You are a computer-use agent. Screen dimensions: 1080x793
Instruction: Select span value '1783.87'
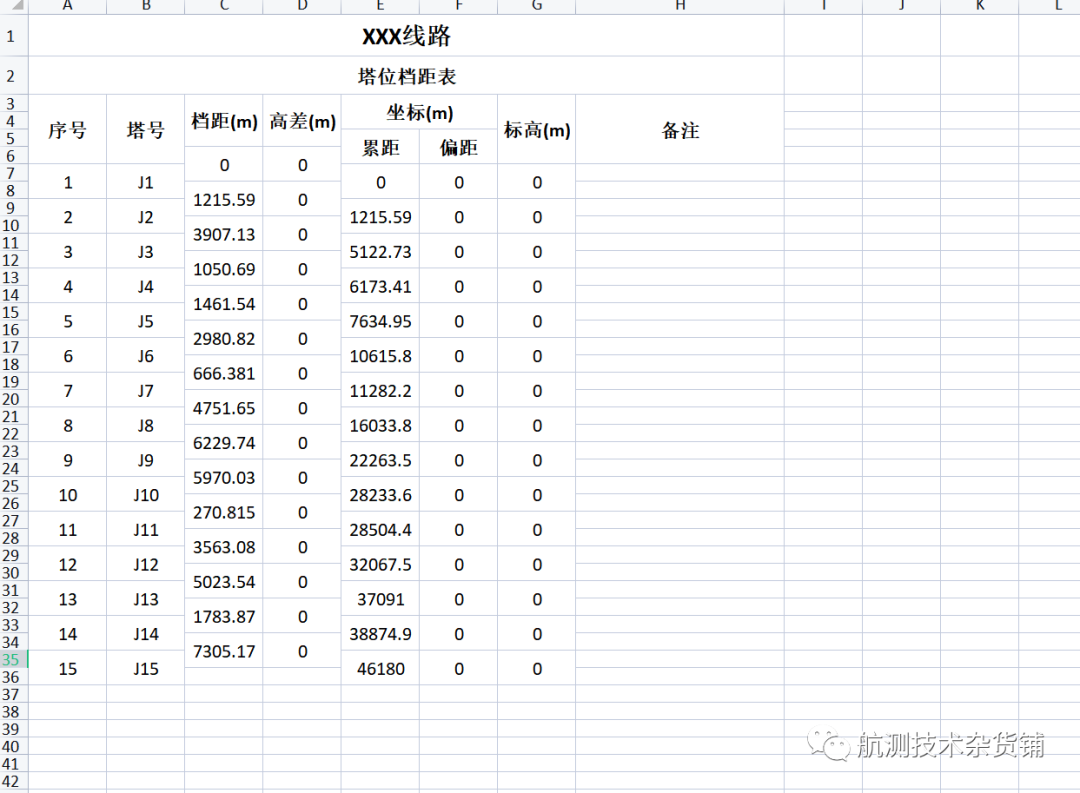[x=224, y=616]
